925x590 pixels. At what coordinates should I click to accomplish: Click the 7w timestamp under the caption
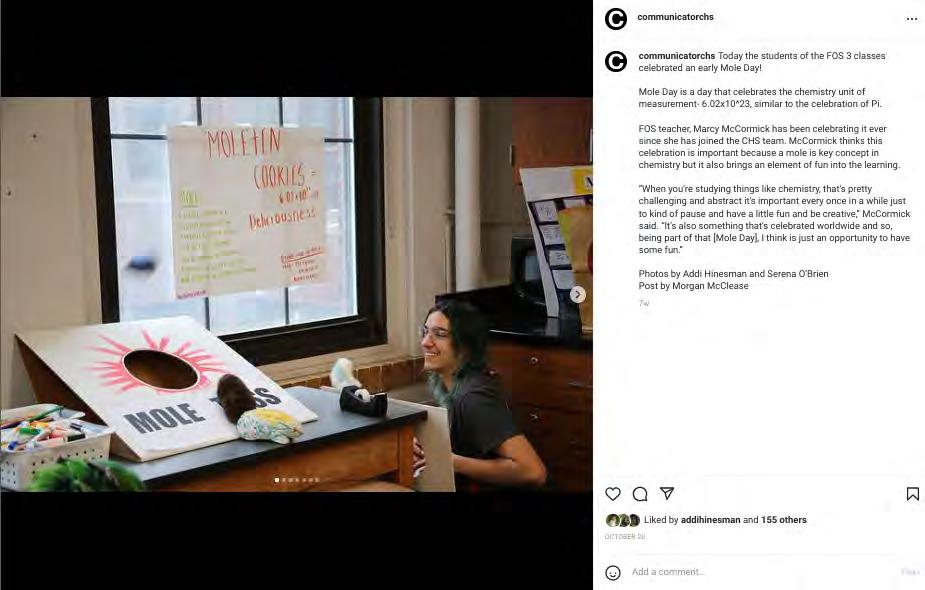click(x=644, y=303)
